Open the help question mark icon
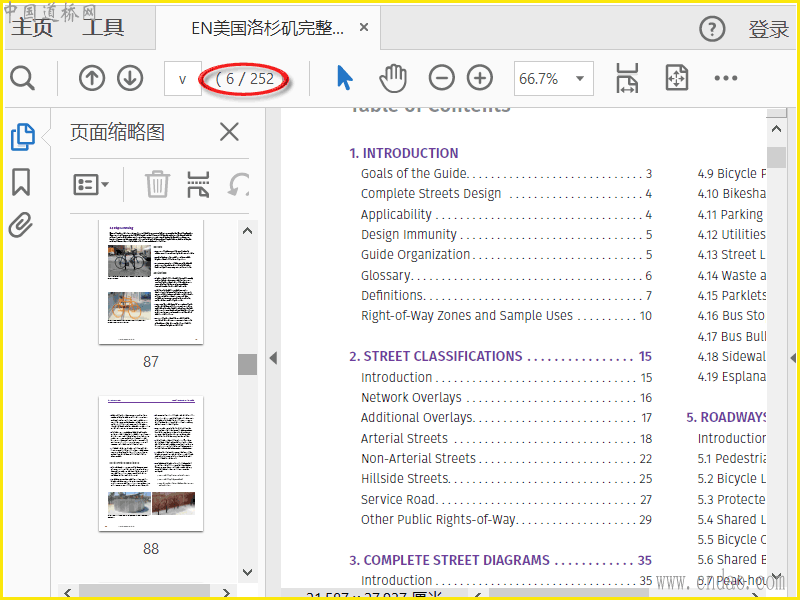The width and height of the screenshot is (800, 600). (712, 29)
